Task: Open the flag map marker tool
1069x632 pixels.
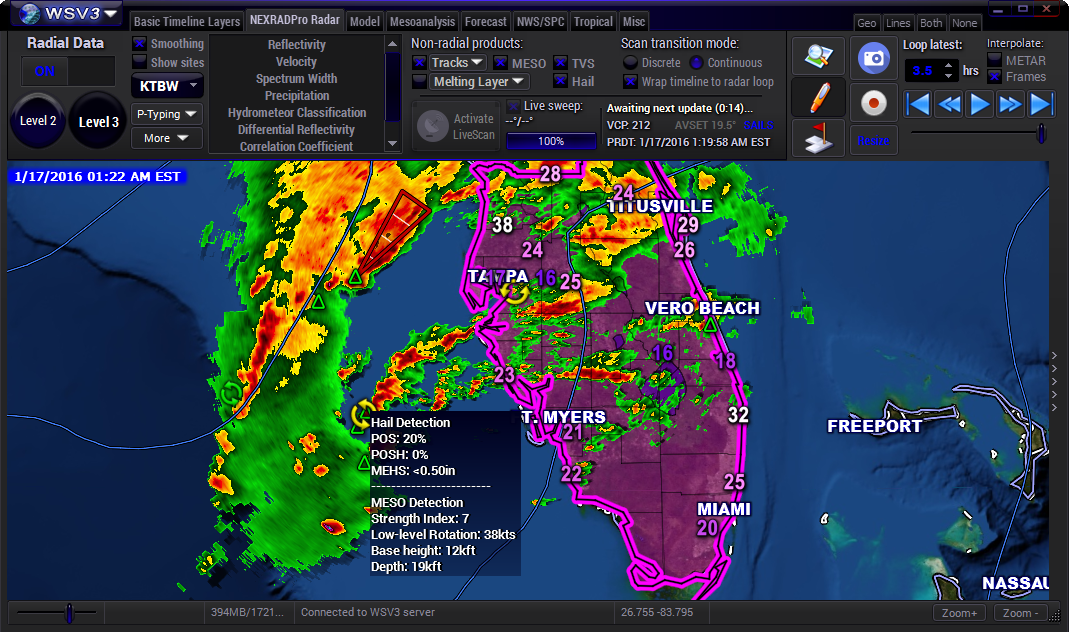Action: tap(818, 138)
